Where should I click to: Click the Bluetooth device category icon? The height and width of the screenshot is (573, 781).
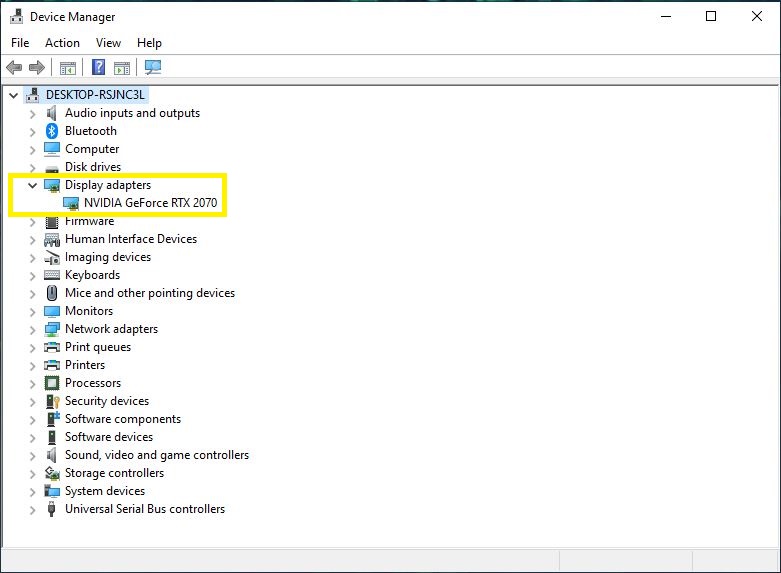point(52,131)
